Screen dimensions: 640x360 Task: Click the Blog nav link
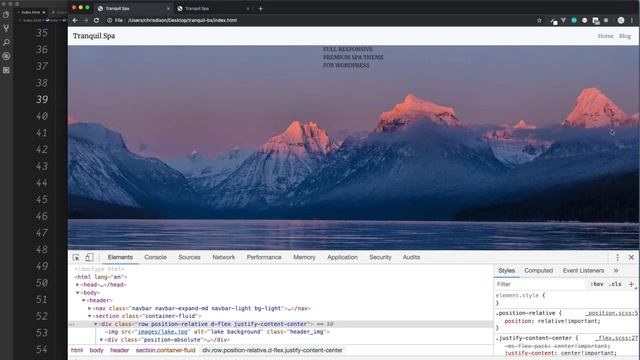(625, 36)
